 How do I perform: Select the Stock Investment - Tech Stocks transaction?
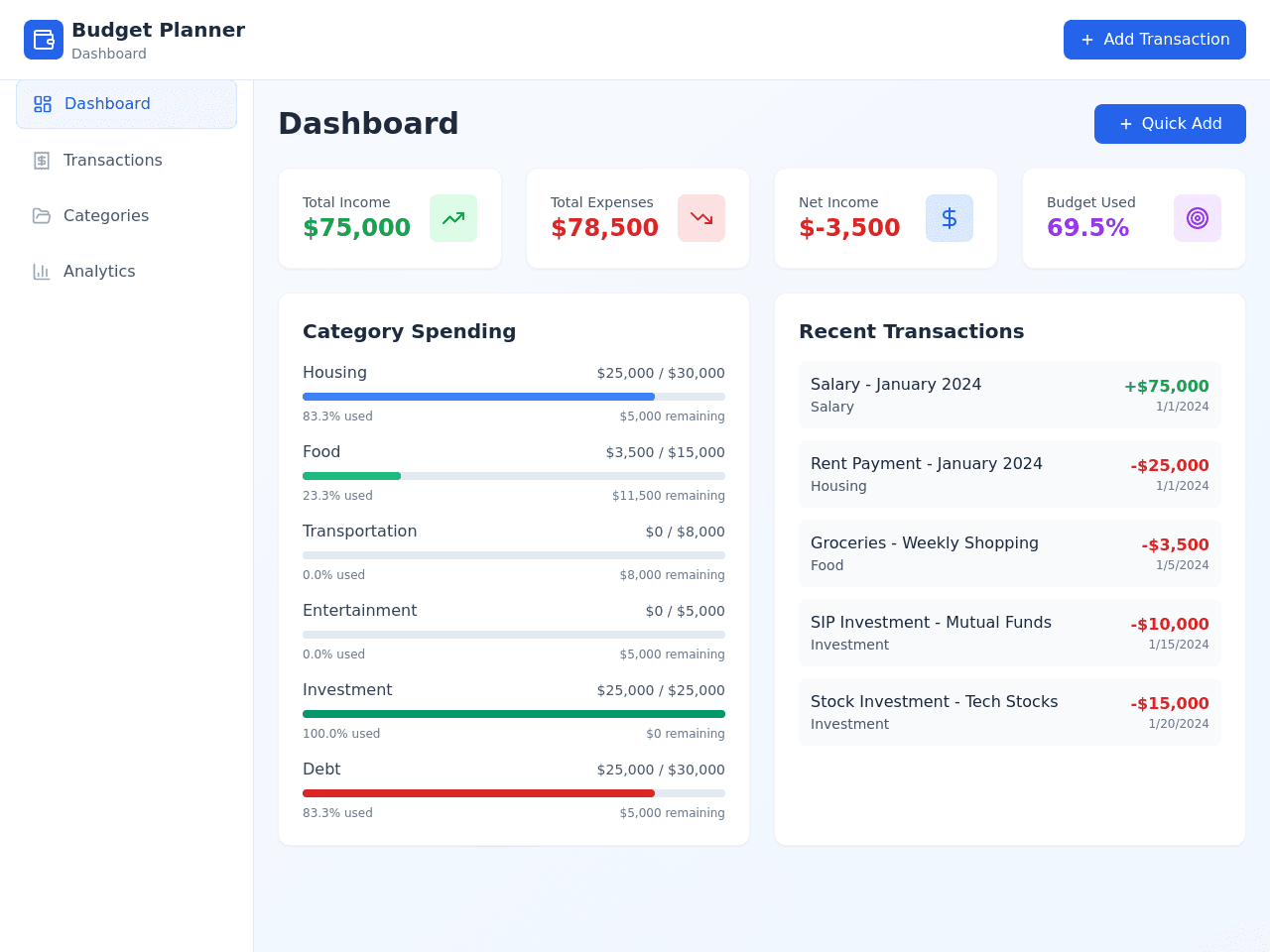(x=1010, y=712)
